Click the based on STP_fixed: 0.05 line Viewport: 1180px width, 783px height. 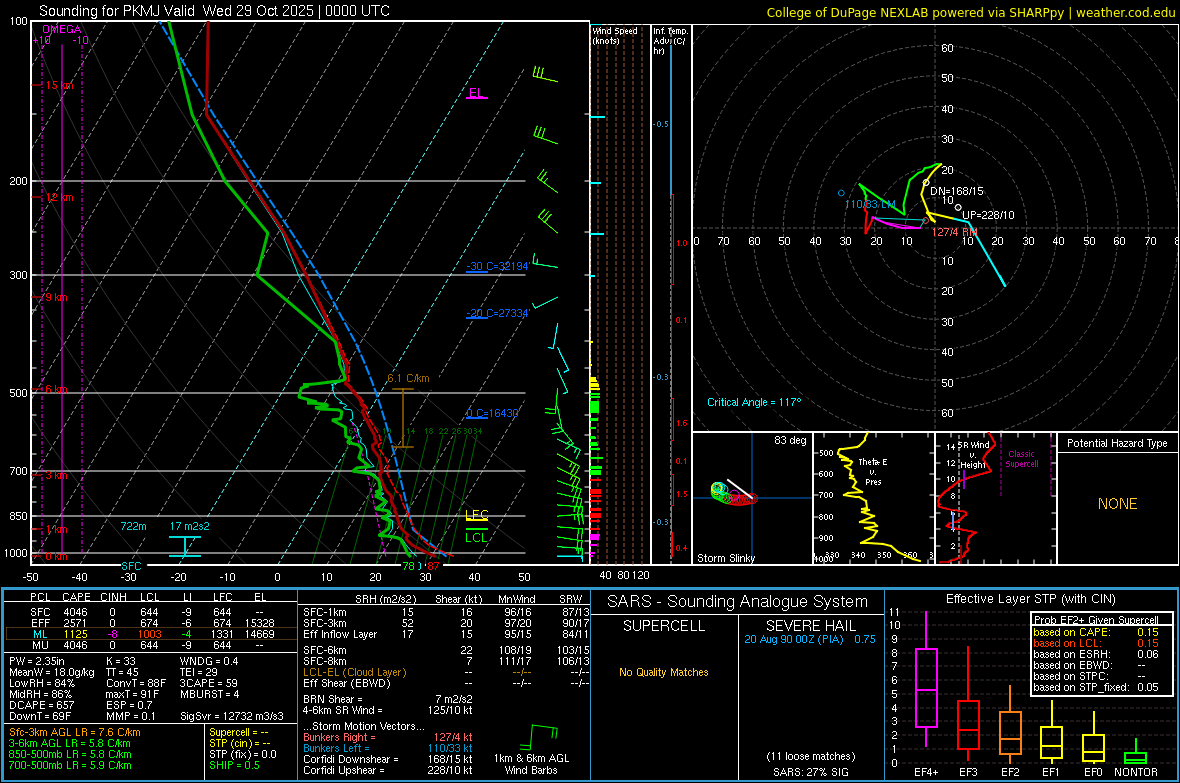1095,687
